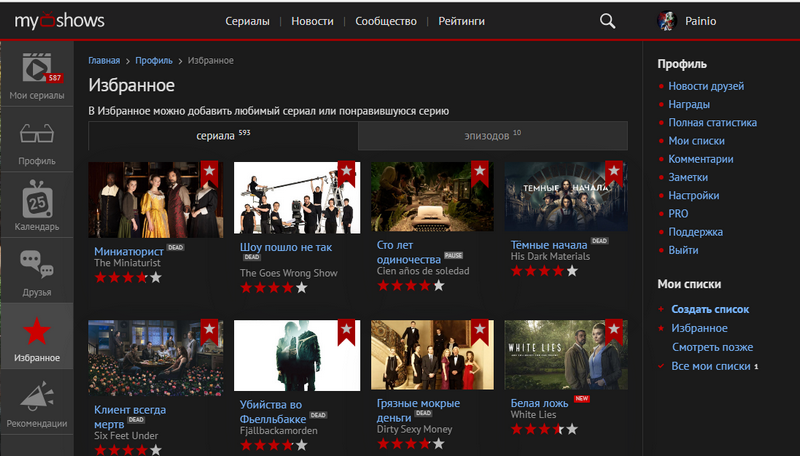The width and height of the screenshot is (800, 456).
Task: Toggle favorite ribbon on Шоу пошло не так
Action: tap(346, 174)
